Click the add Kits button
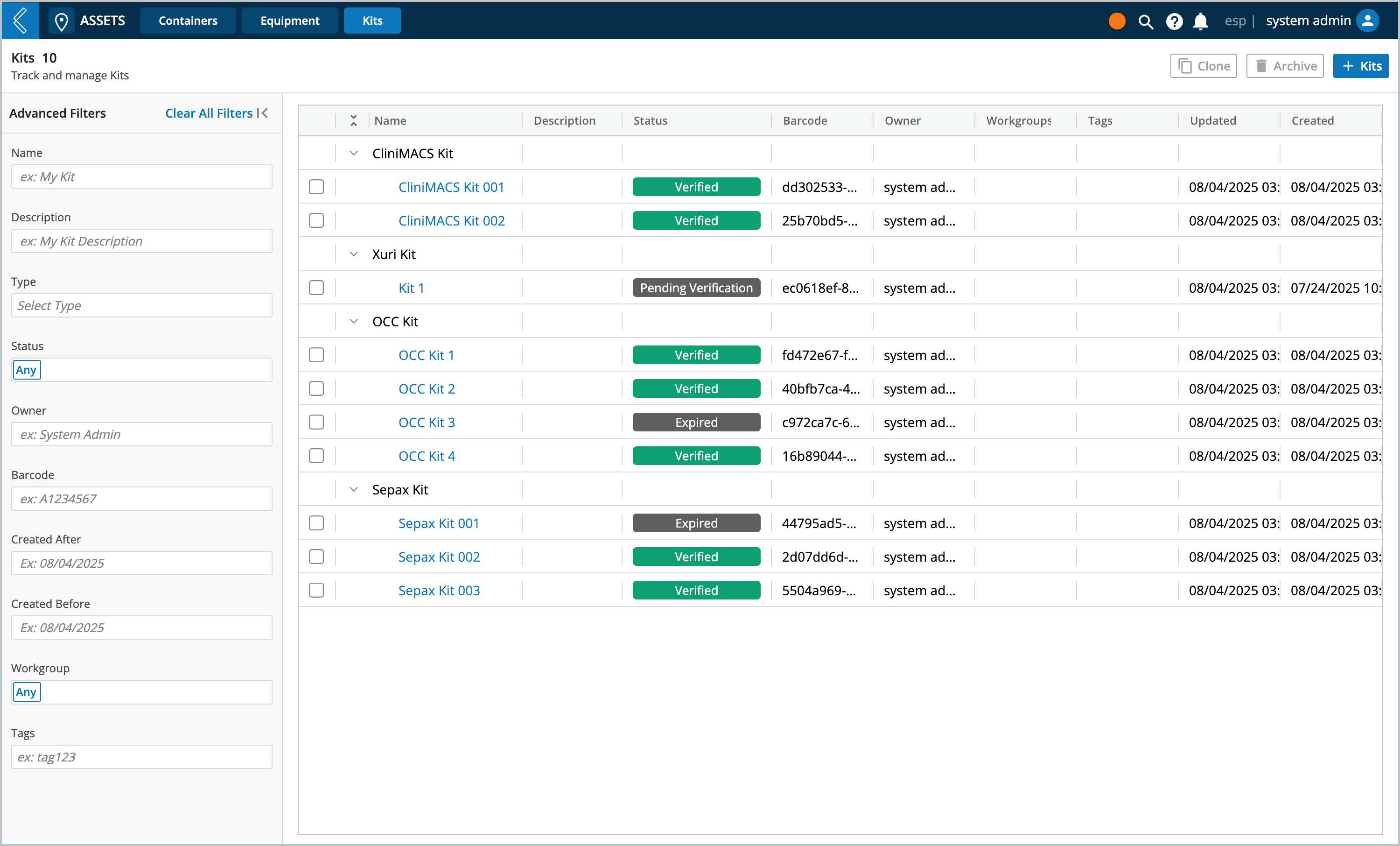This screenshot has width=1400, height=846. (x=1361, y=66)
